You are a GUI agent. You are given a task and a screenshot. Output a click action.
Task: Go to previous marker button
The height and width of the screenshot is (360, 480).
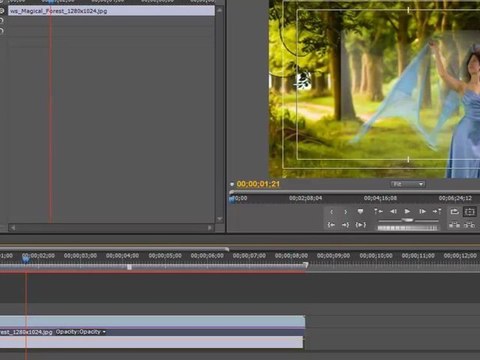[x=378, y=211]
